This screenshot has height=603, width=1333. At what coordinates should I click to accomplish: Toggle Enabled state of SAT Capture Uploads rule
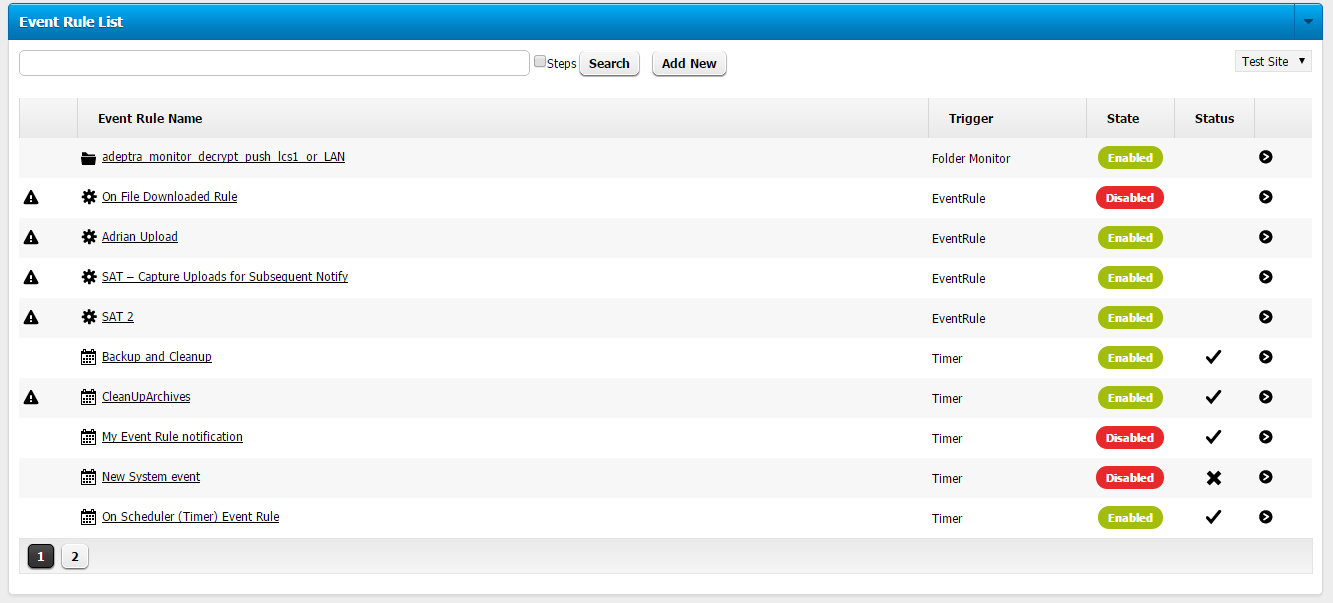pos(1130,278)
